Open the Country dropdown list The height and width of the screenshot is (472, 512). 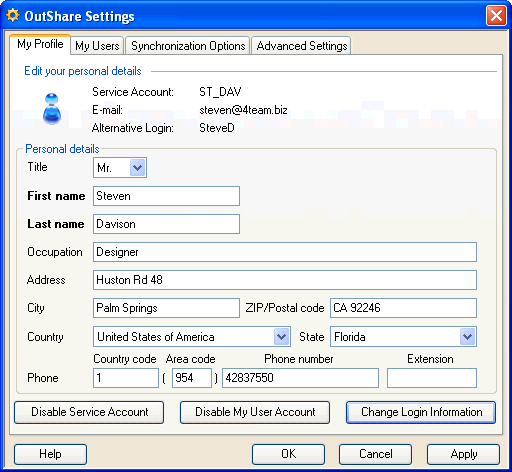click(281, 337)
